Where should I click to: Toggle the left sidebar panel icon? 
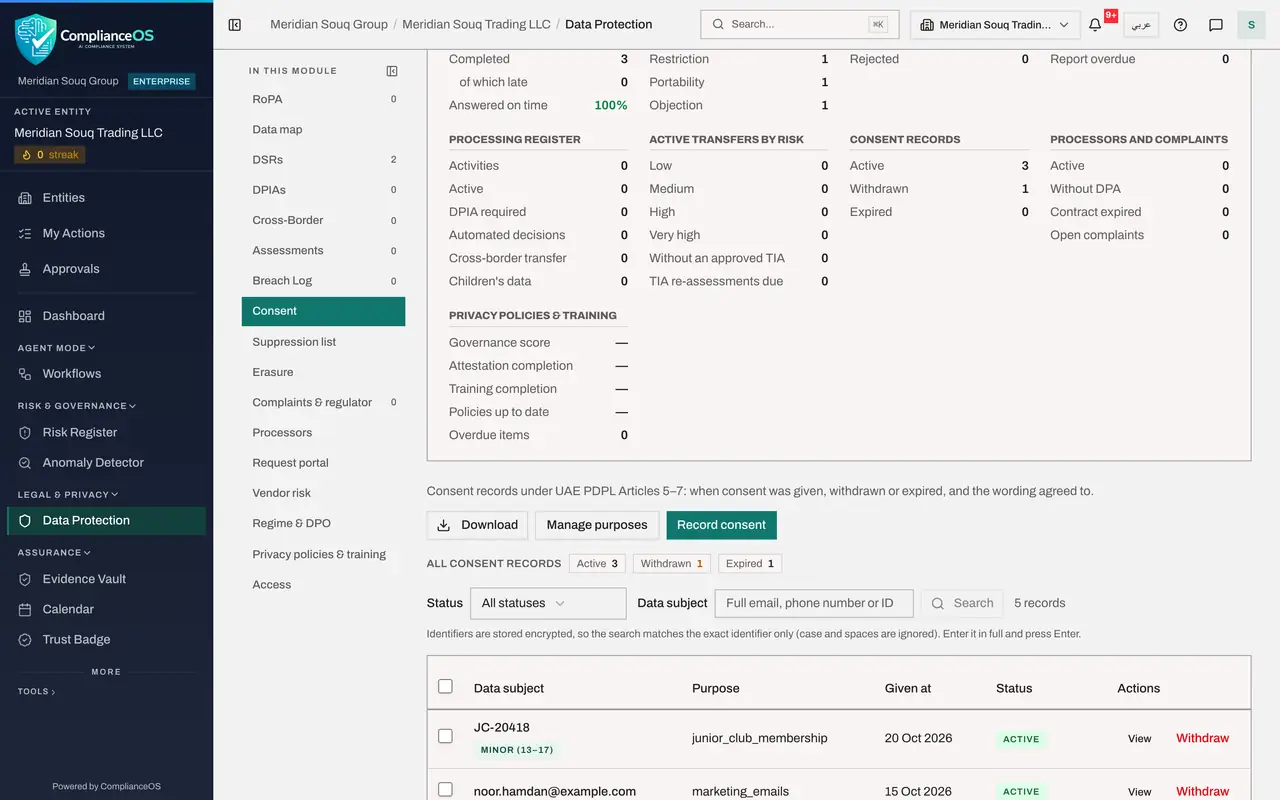coord(235,24)
